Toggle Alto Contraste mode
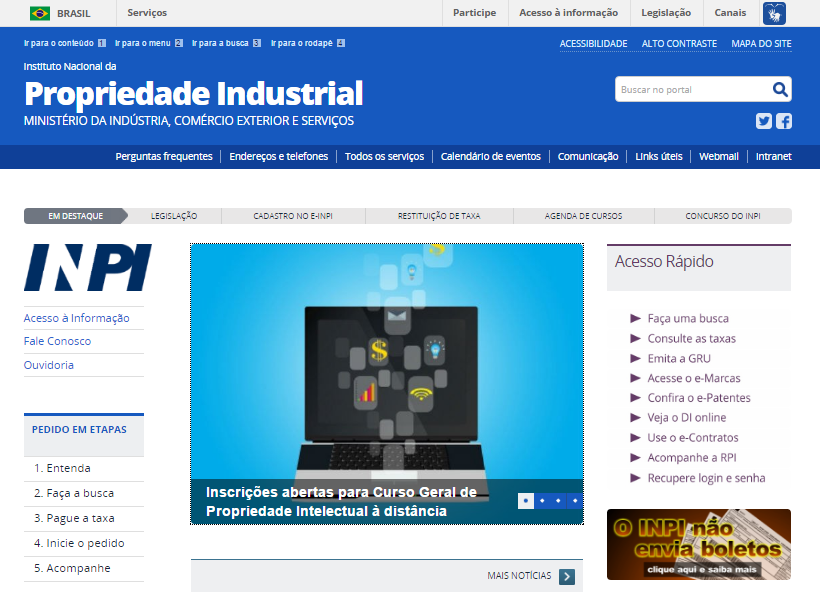Screen dimensions: 820x606 pyautogui.click(x=679, y=43)
